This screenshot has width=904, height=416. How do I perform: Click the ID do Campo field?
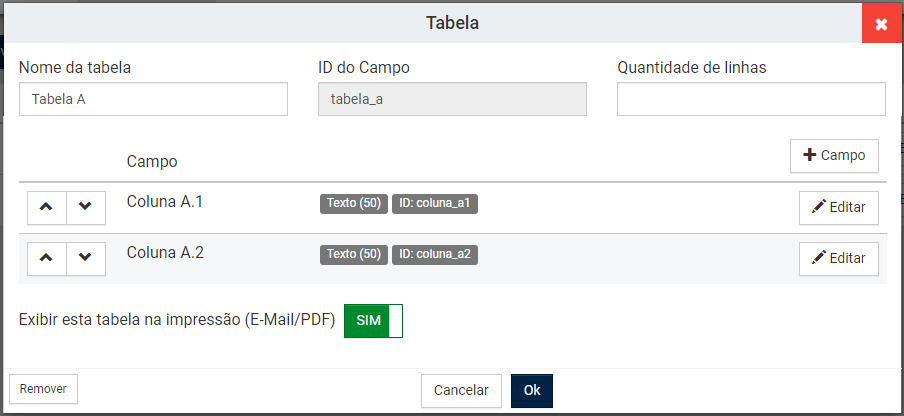pos(452,99)
